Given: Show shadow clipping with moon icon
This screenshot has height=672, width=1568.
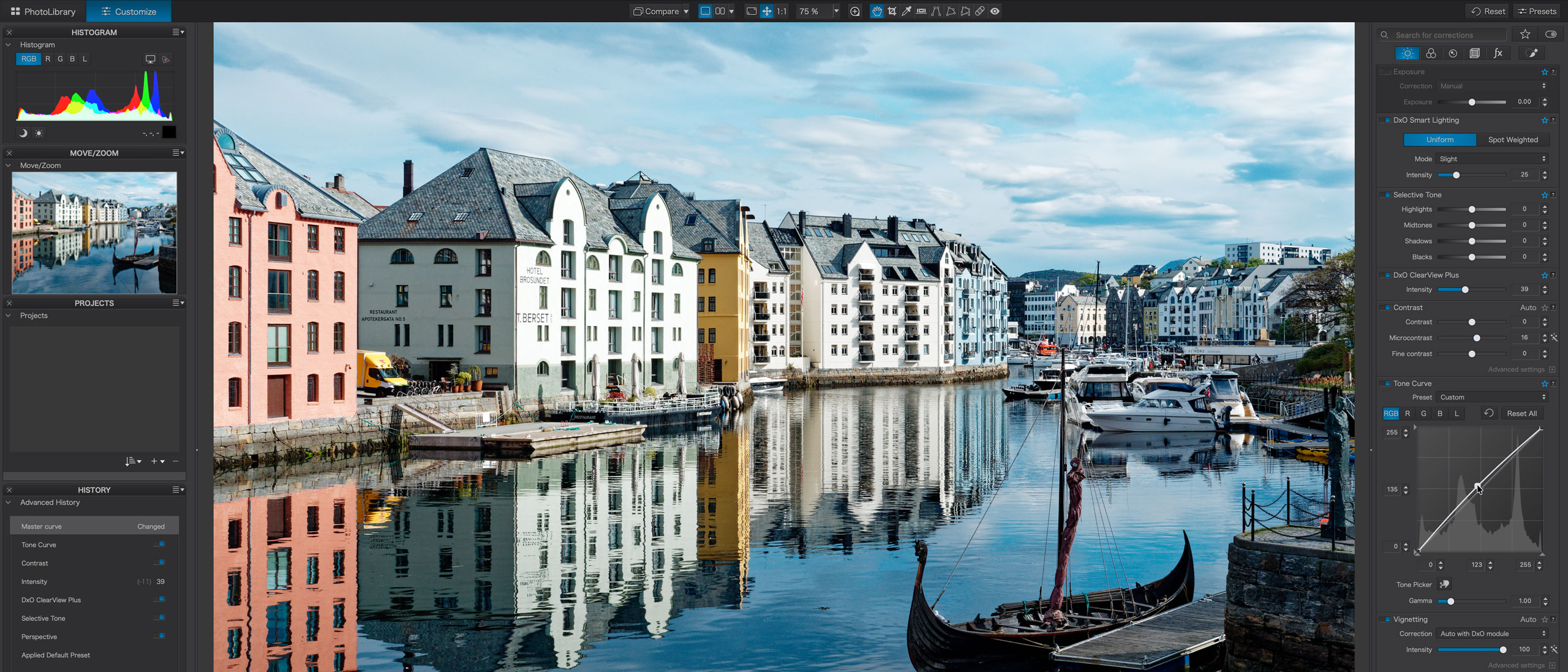Looking at the screenshot, I should 23,133.
